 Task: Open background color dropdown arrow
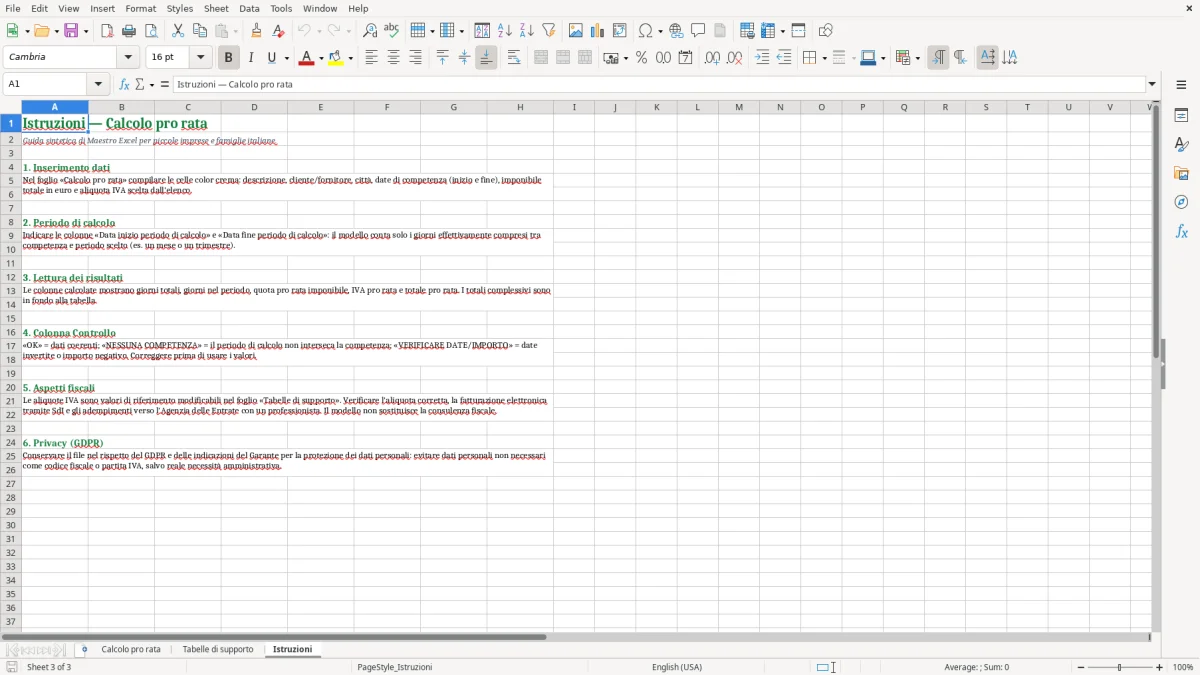[351, 58]
